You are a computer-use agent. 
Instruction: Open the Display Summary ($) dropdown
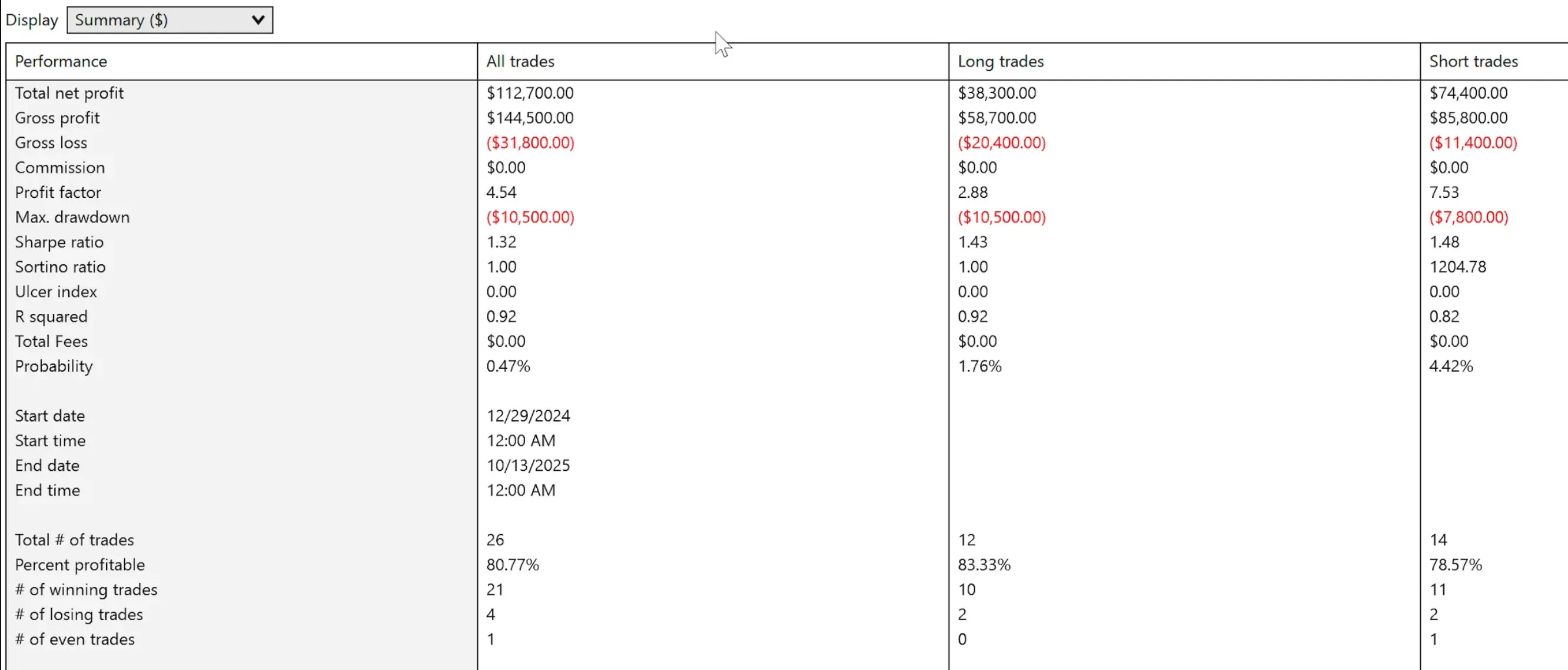(x=169, y=20)
